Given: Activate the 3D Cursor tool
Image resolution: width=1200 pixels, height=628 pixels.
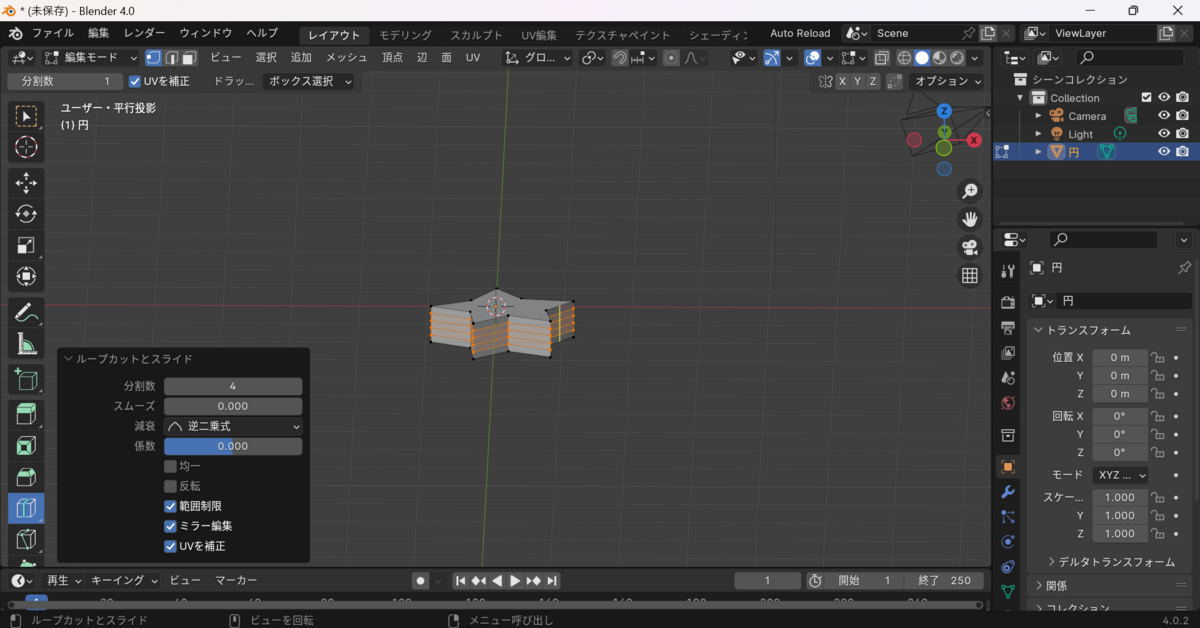Looking at the screenshot, I should 26,147.
